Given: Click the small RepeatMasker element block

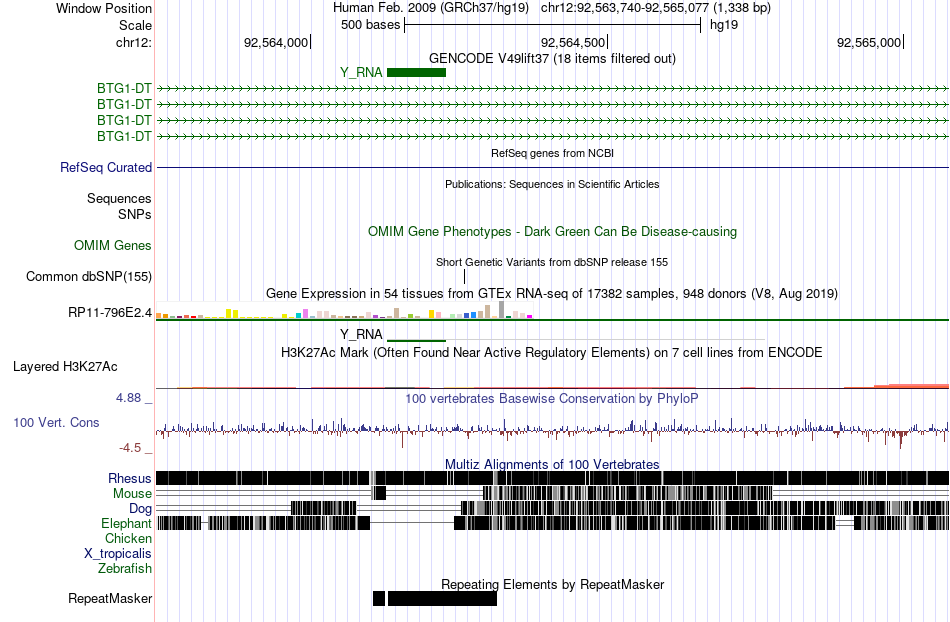Looking at the screenshot, I should 379,598.
